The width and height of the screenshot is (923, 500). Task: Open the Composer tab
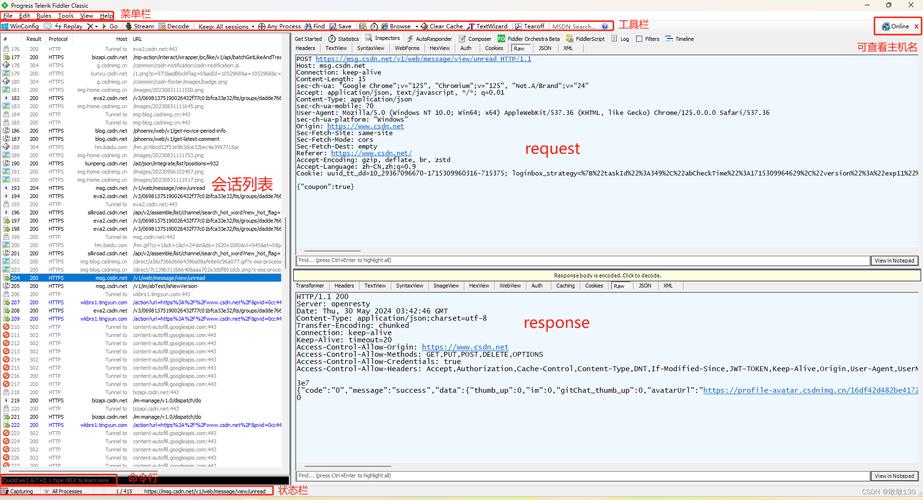click(x=475, y=39)
